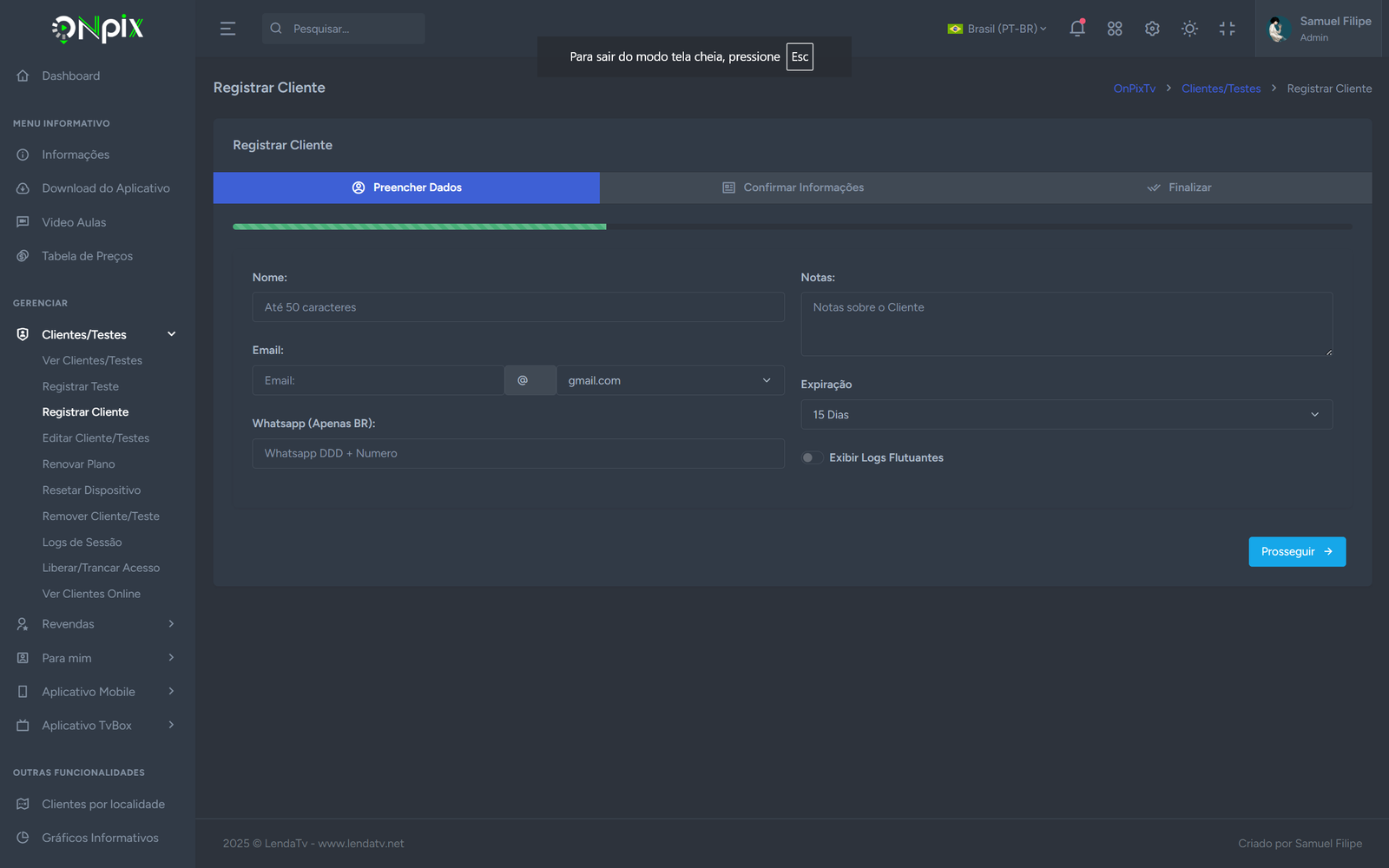Toggle sidebar with the hamburger menu icon
Image resolution: width=1389 pixels, height=868 pixels.
click(227, 29)
